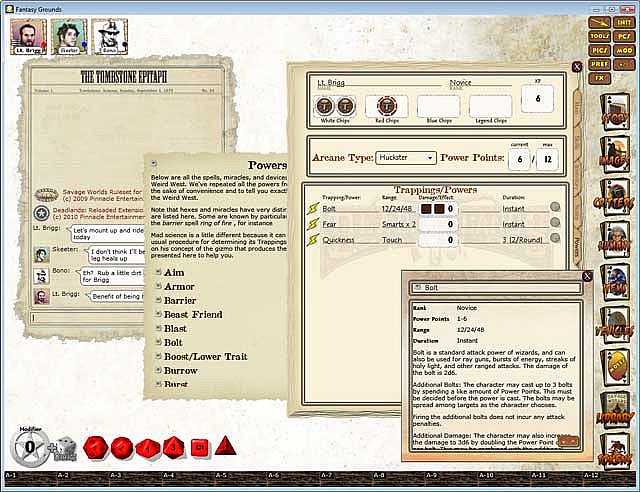This screenshot has height=492, width=640.
Task: Expand the Beast Friend power entry
Action: point(159,314)
